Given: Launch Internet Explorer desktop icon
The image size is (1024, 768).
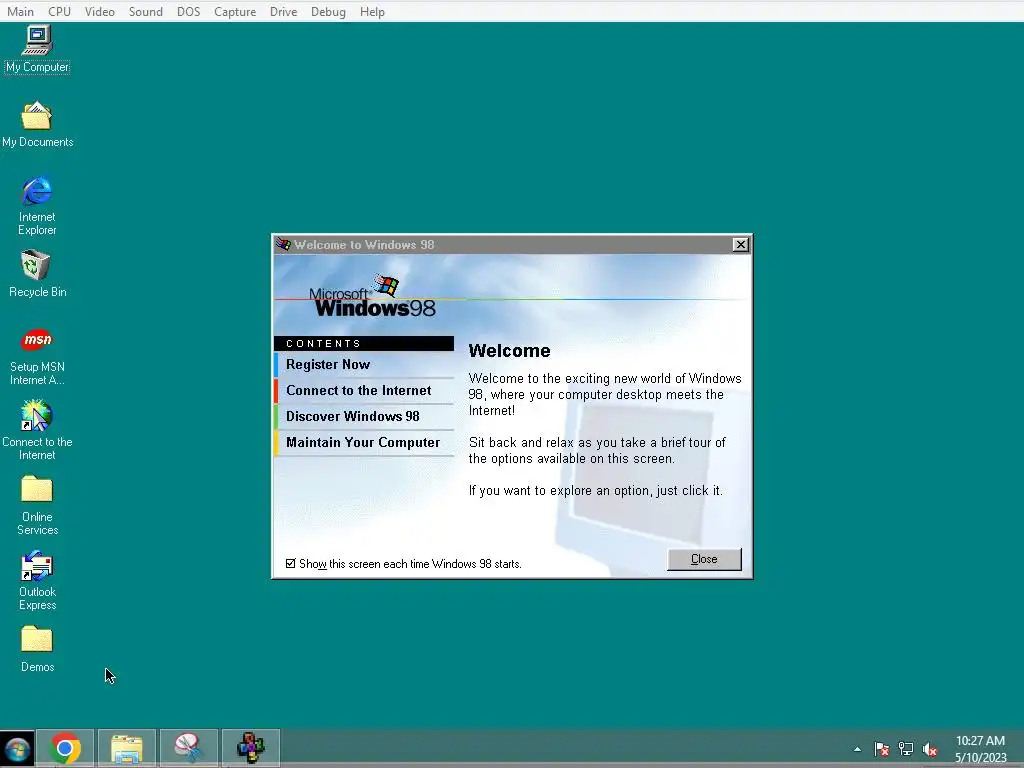Looking at the screenshot, I should pos(37,205).
